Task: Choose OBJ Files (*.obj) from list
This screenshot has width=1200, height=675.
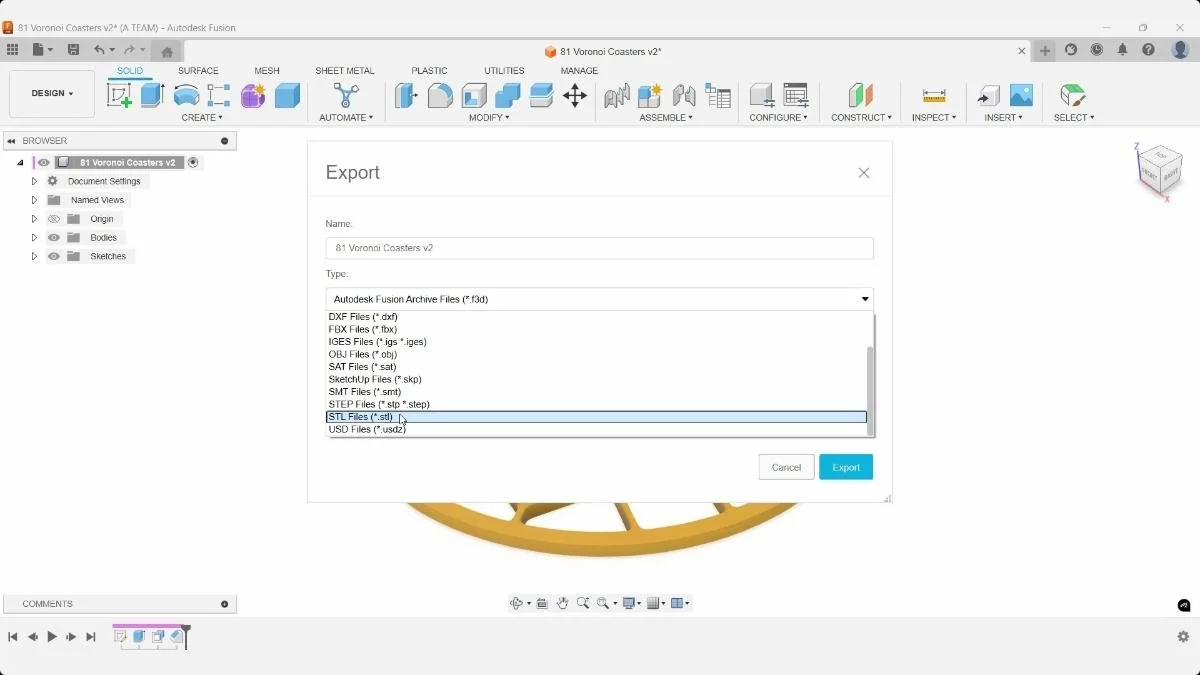Action: 596,355
